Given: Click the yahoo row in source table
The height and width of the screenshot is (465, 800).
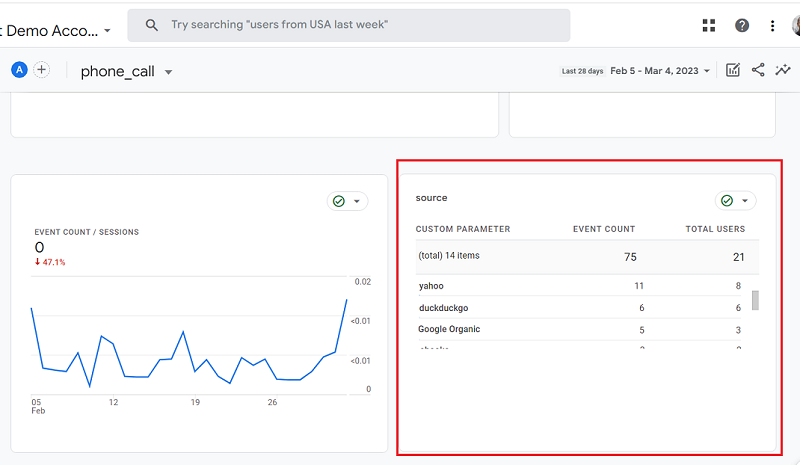Looking at the screenshot, I should click(x=431, y=286).
